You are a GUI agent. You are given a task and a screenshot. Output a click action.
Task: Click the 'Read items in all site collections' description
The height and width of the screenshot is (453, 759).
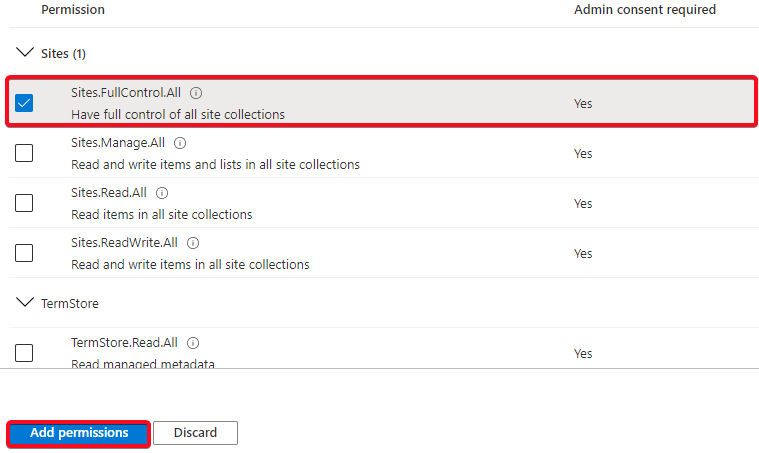(x=162, y=214)
